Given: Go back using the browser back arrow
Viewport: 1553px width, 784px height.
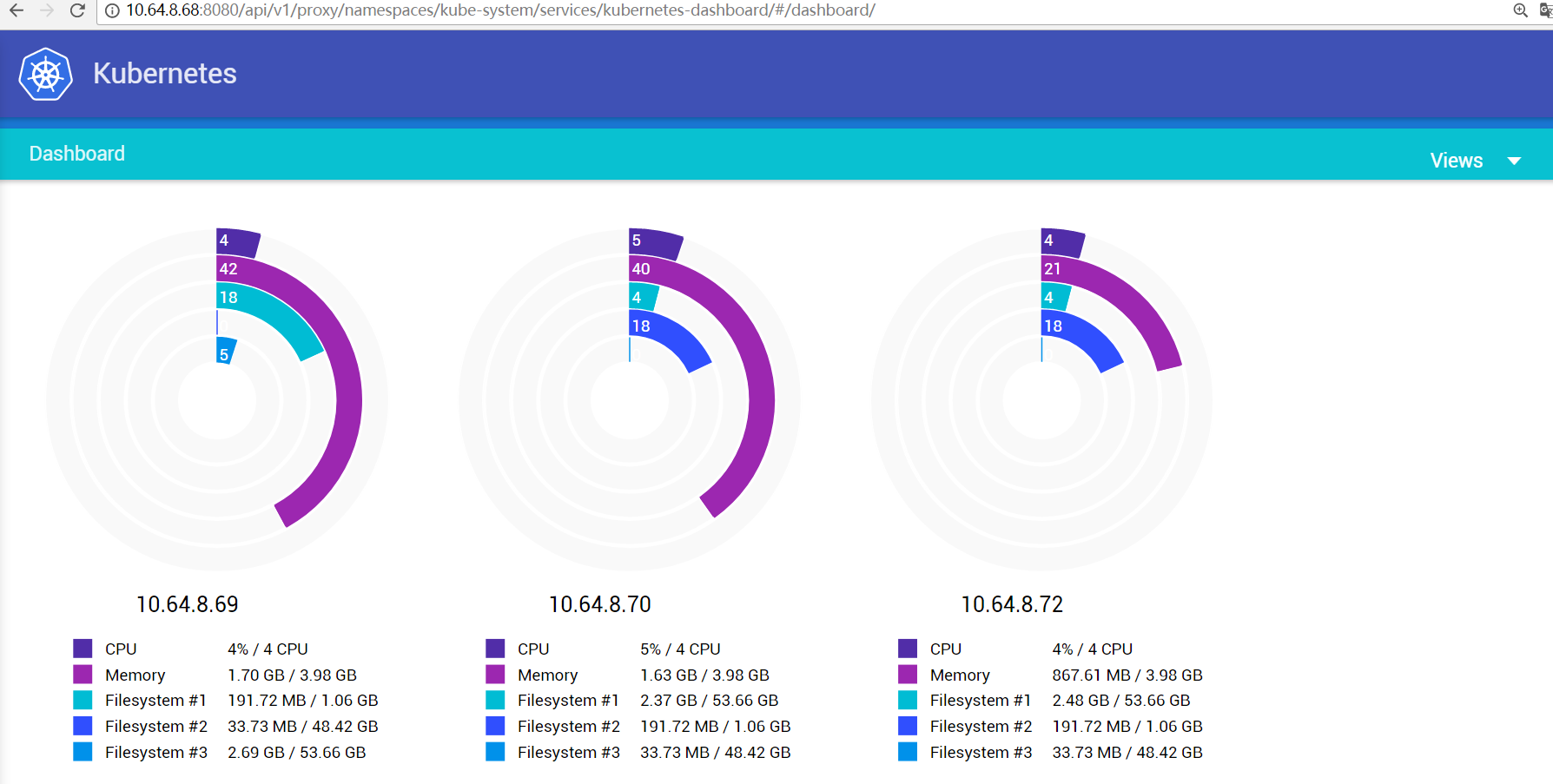Looking at the screenshot, I should point(17,10).
